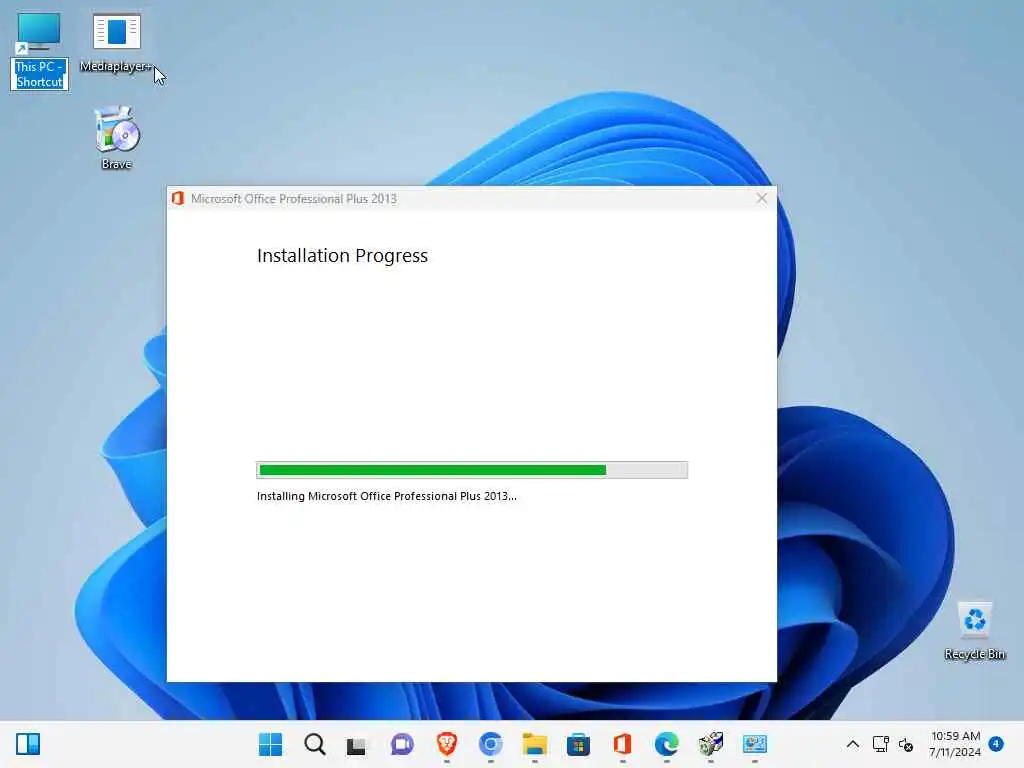Open Task View in the taskbar
This screenshot has width=1024, height=768.
click(356, 745)
